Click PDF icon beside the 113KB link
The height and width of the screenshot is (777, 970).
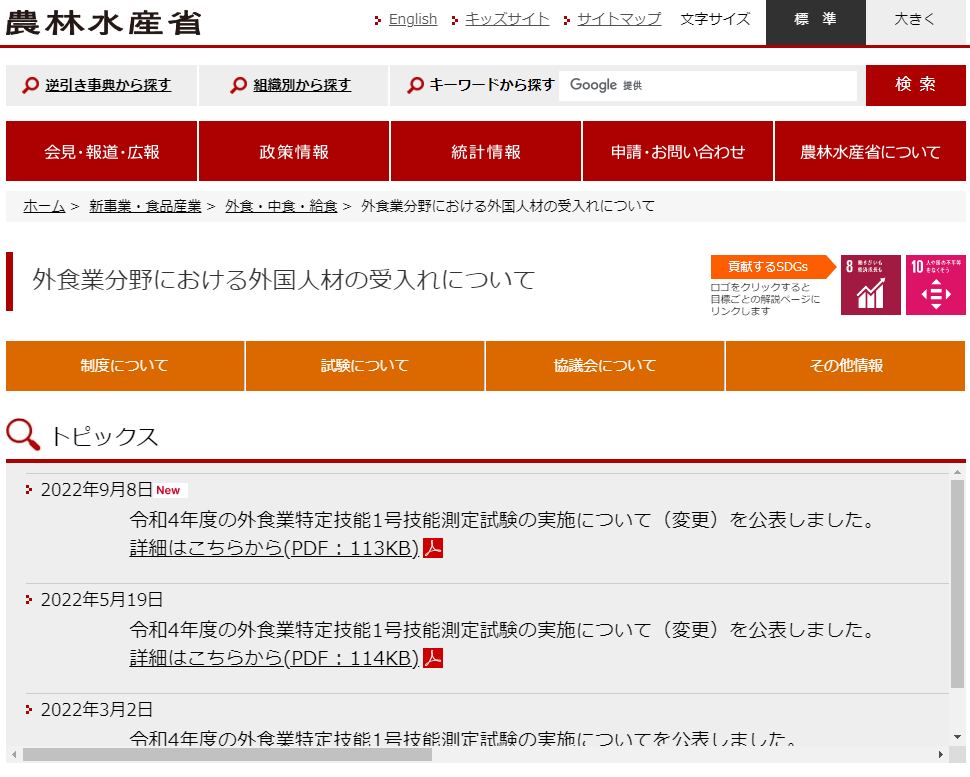point(433,548)
